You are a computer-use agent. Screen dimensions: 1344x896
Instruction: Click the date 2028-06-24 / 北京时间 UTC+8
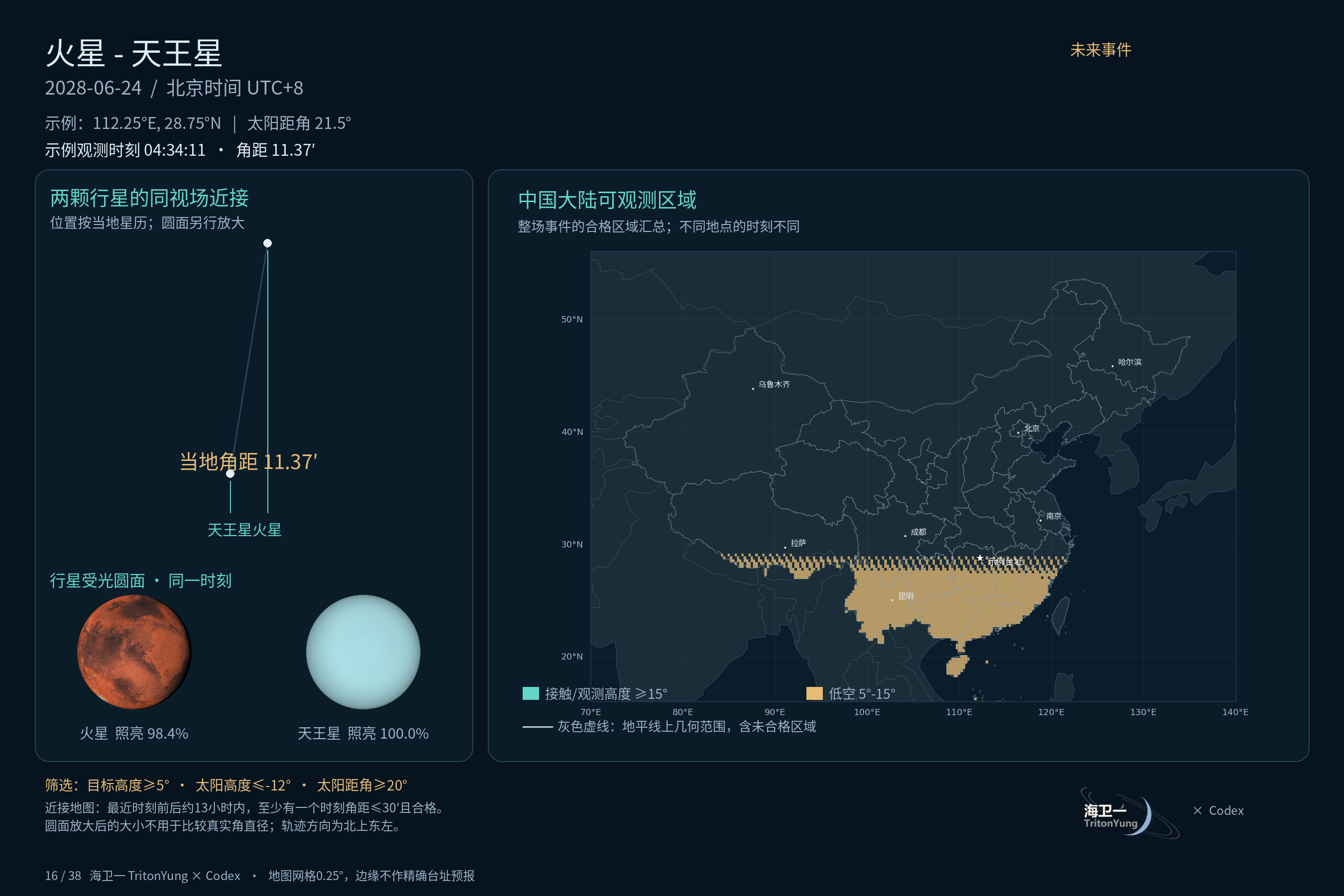[x=174, y=88]
